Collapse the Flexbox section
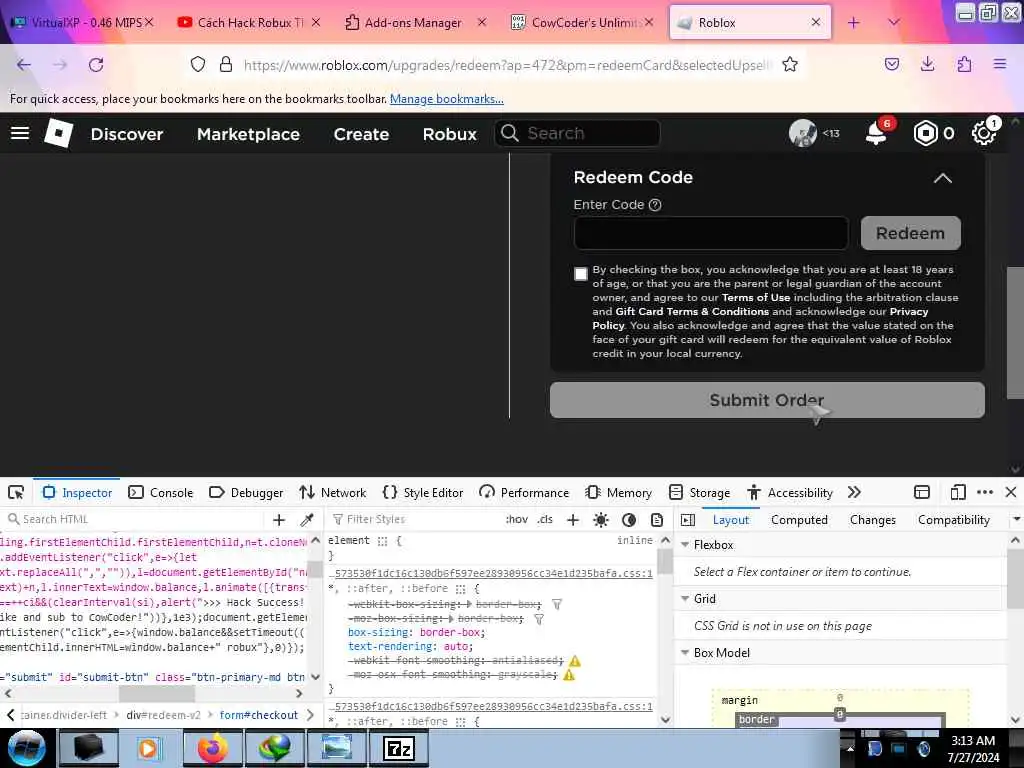Screen dimensions: 1024x768 pos(685,545)
